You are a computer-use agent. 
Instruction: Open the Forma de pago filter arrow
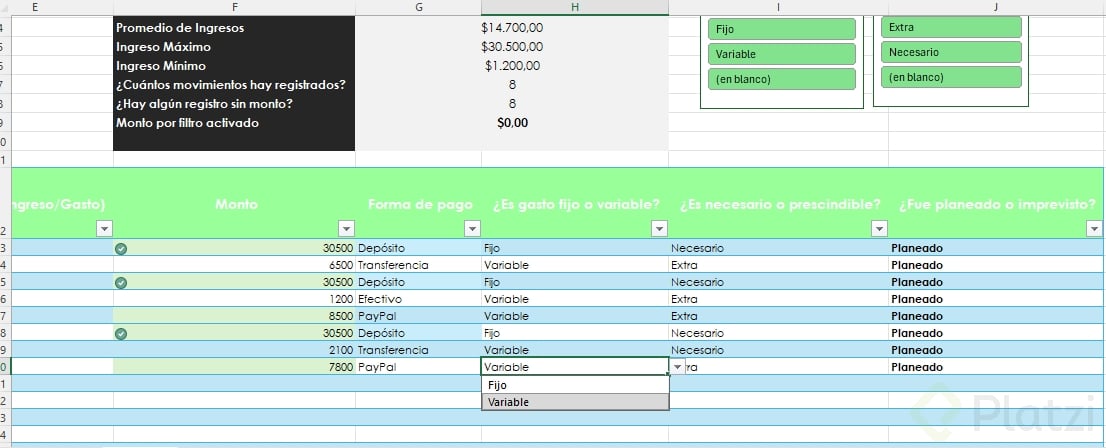pos(473,229)
